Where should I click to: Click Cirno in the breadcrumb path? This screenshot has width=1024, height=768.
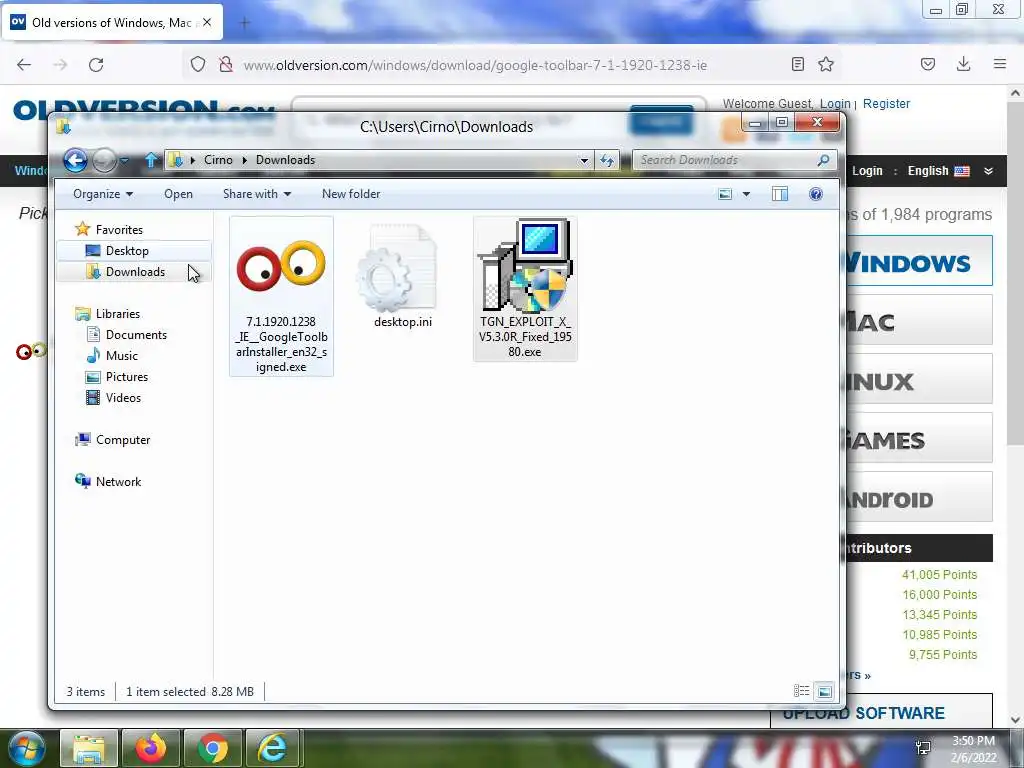click(x=218, y=160)
